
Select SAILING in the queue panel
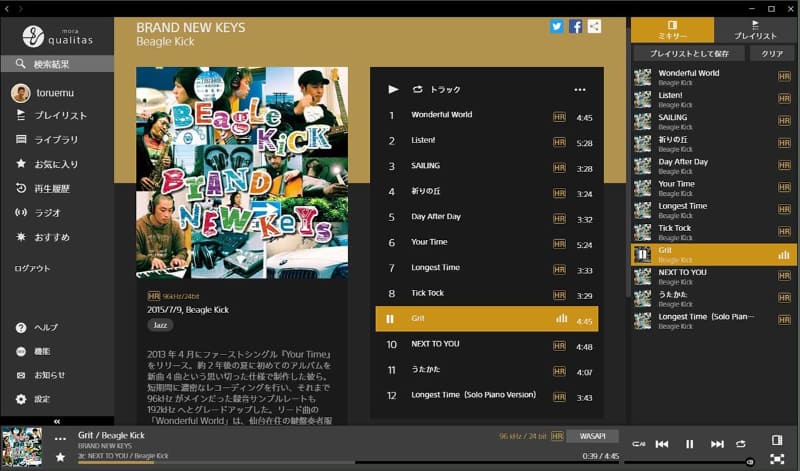[x=713, y=121]
